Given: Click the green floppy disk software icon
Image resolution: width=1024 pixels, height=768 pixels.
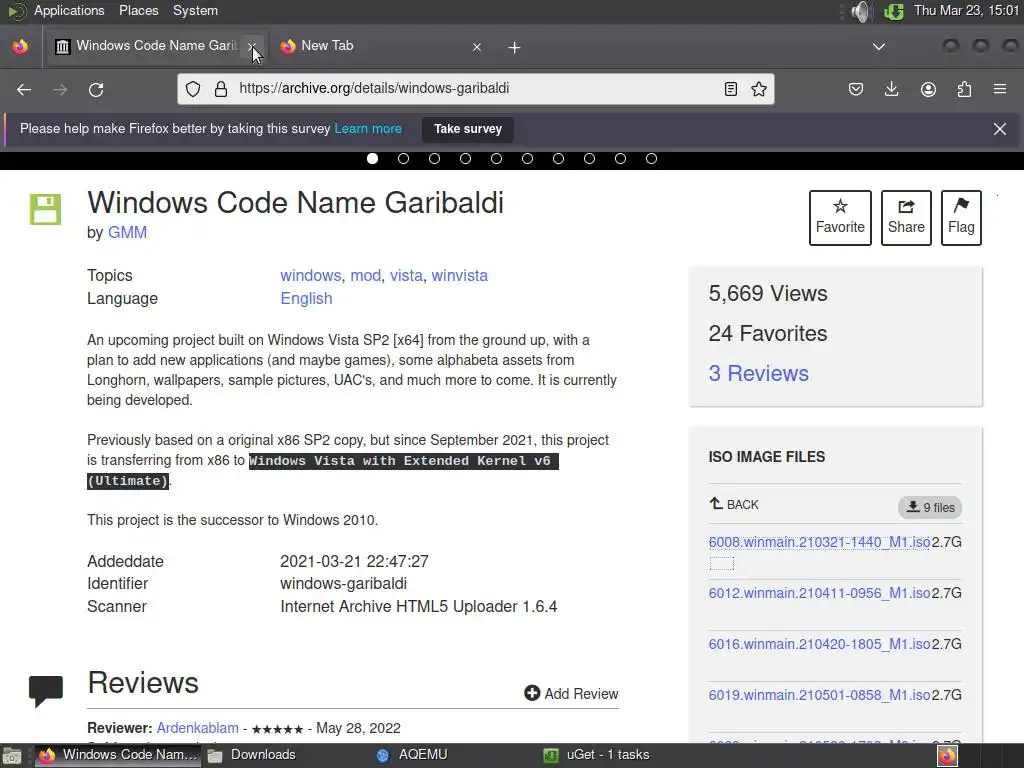Looking at the screenshot, I should click(x=45, y=209).
